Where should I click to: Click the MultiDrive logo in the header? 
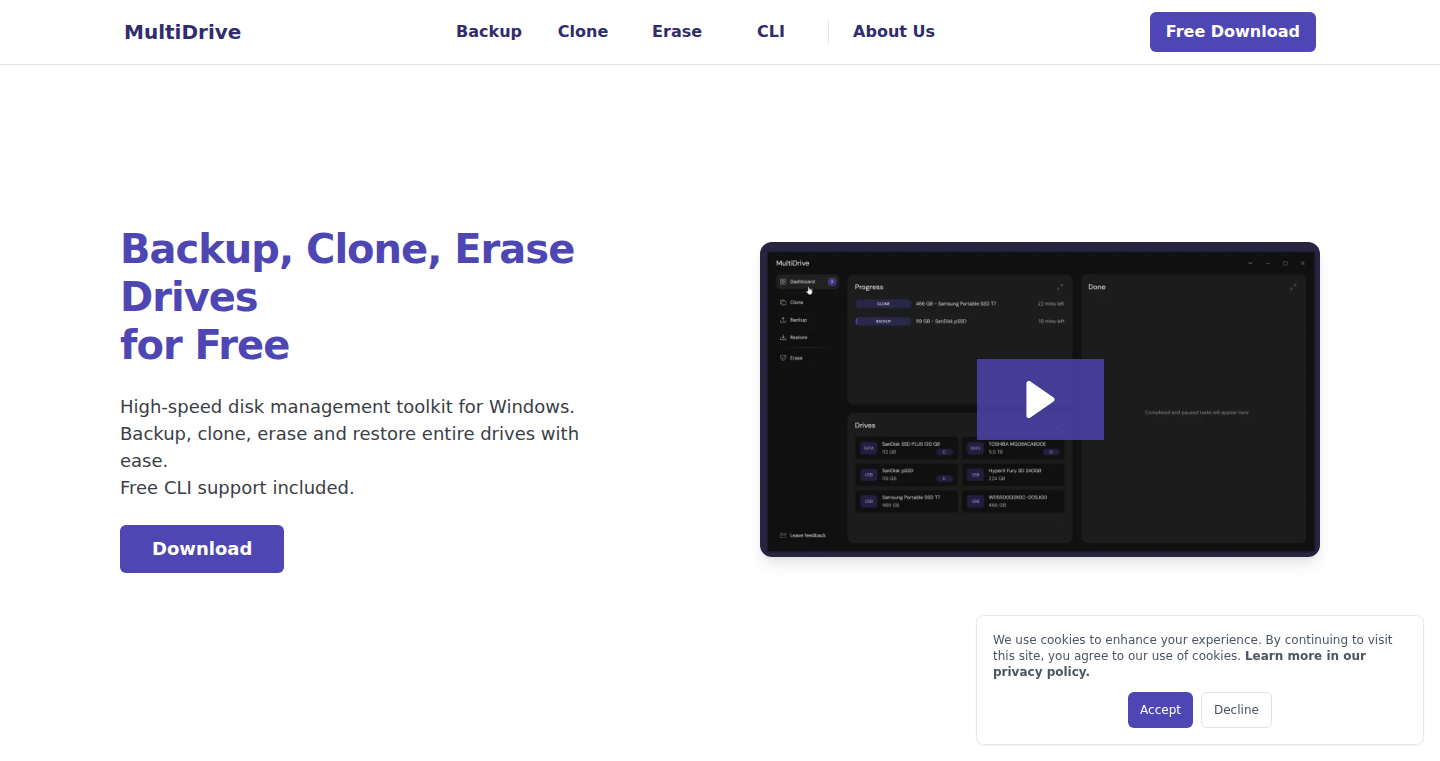[183, 32]
